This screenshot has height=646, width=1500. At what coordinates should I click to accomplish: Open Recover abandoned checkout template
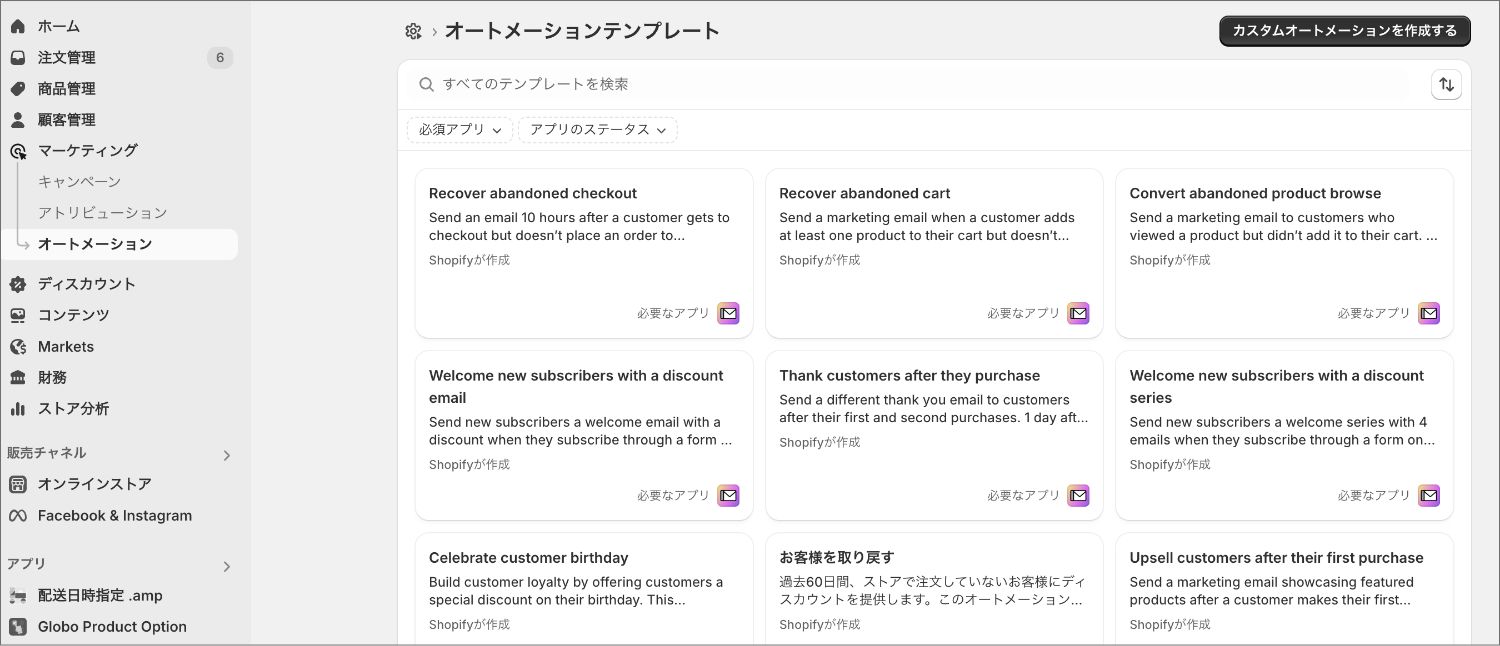tap(584, 253)
